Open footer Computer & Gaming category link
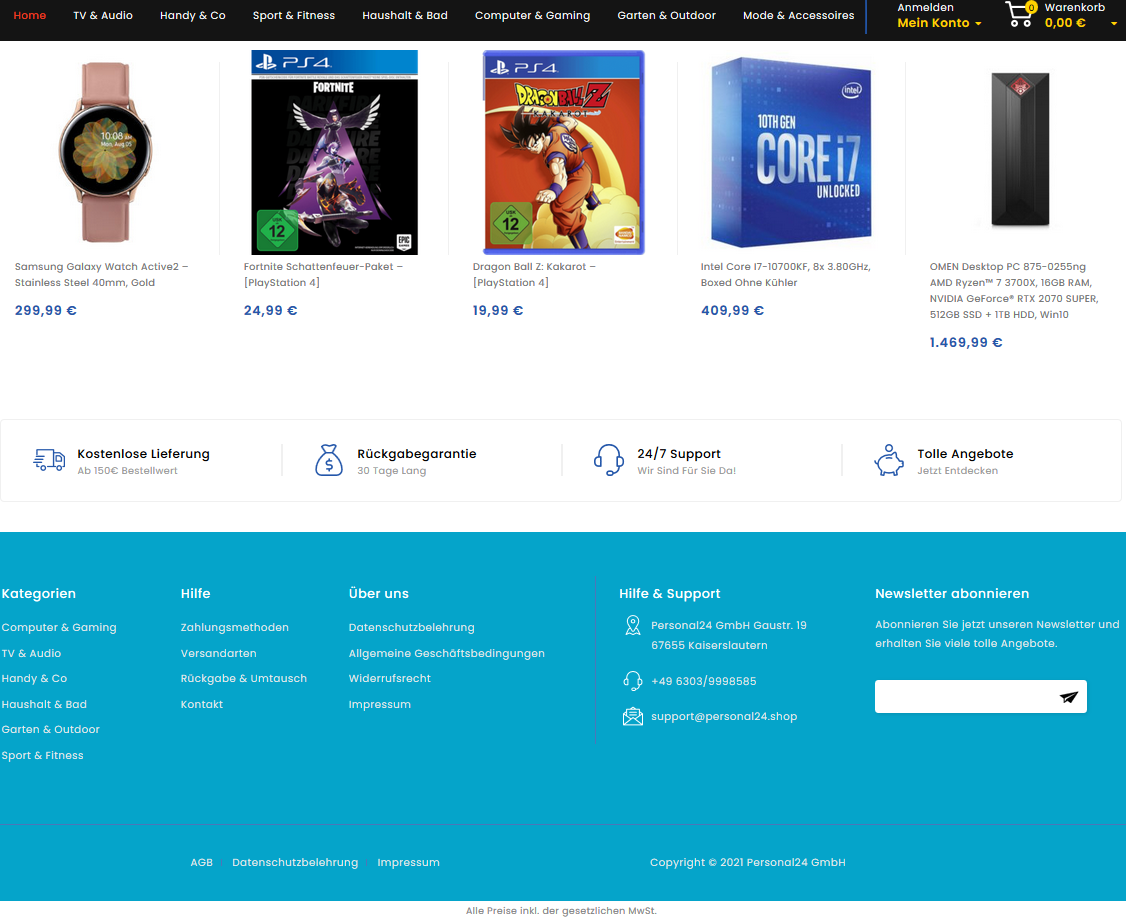The image size is (1126, 920). coord(59,627)
